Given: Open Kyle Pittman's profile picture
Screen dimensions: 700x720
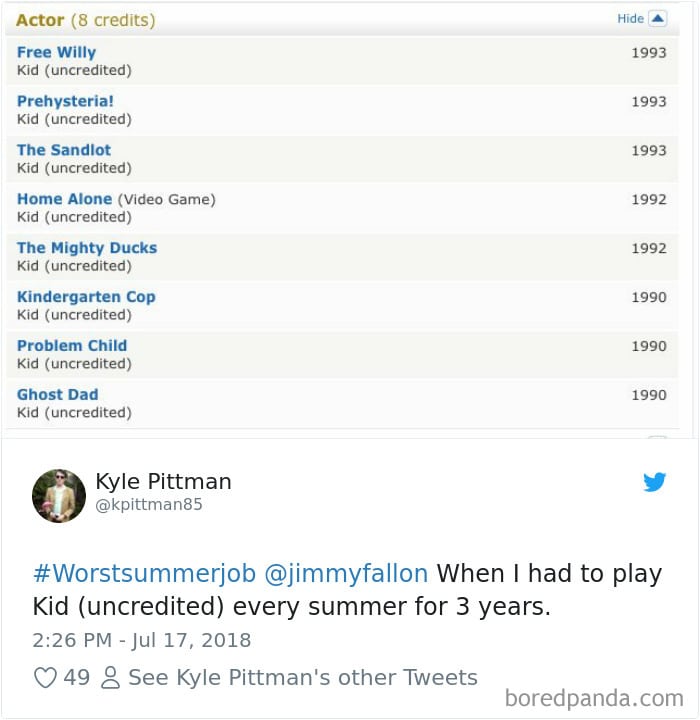Looking at the screenshot, I should click(58, 495).
